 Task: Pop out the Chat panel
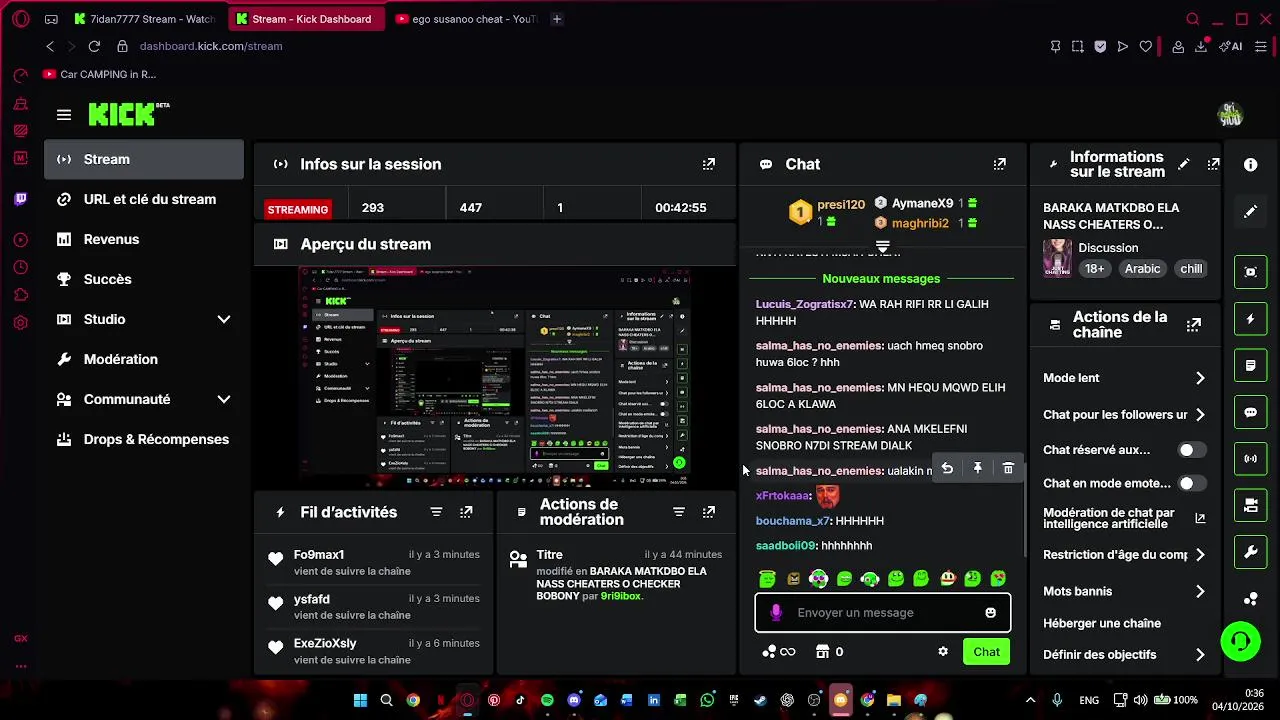click(999, 164)
